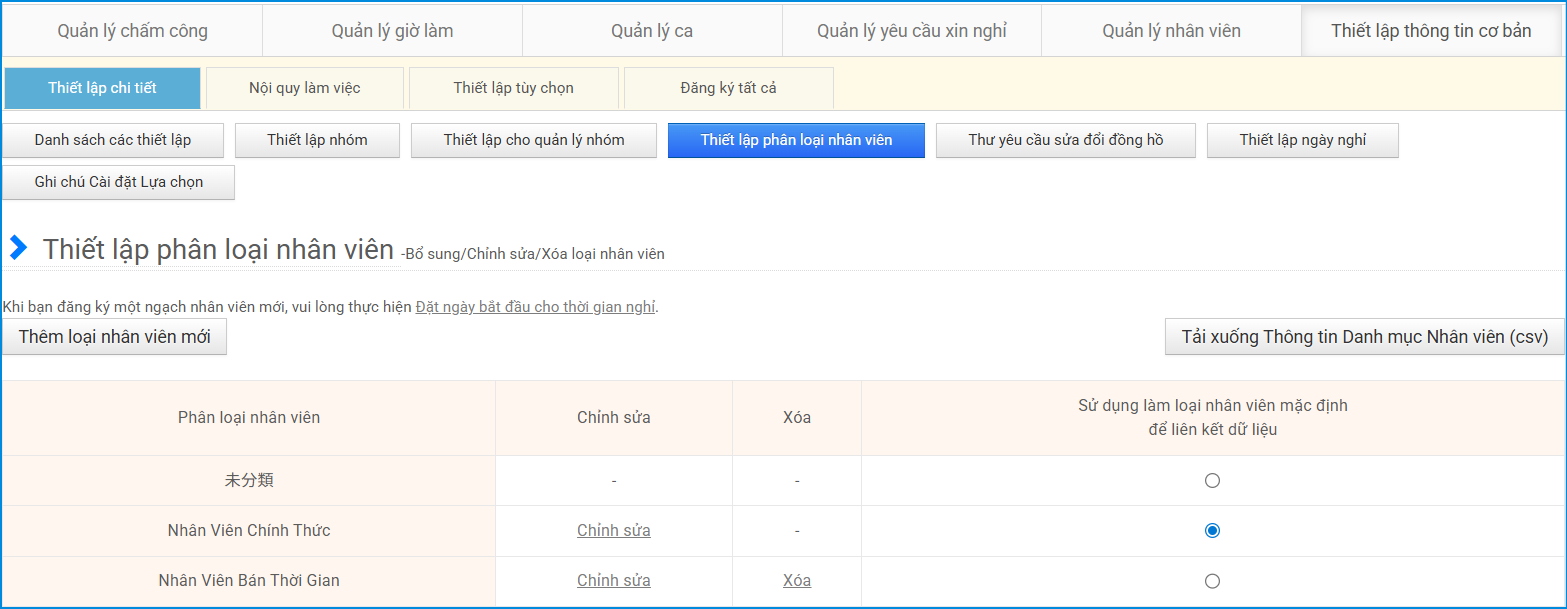Select Thiết lập thông tin cơ bản tab
Image resolution: width=1567 pixels, height=609 pixels.
[x=1431, y=31]
